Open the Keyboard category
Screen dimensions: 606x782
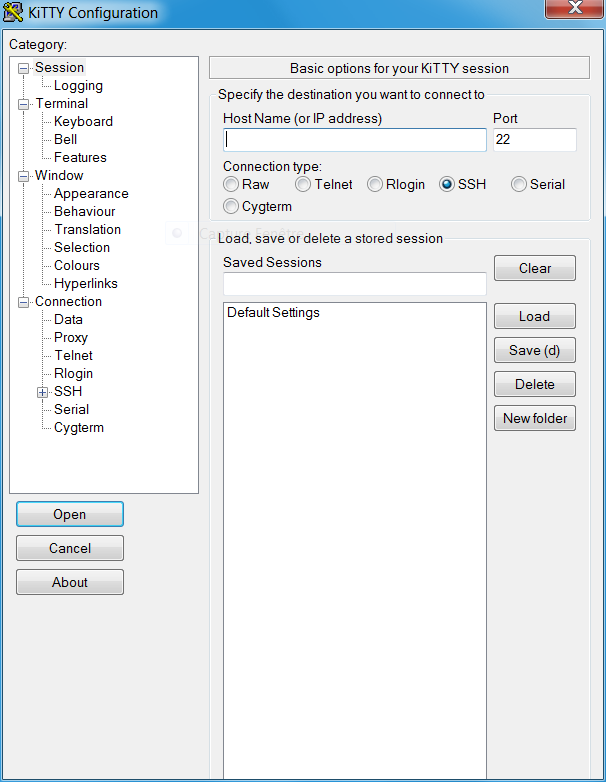pyautogui.click(x=83, y=122)
